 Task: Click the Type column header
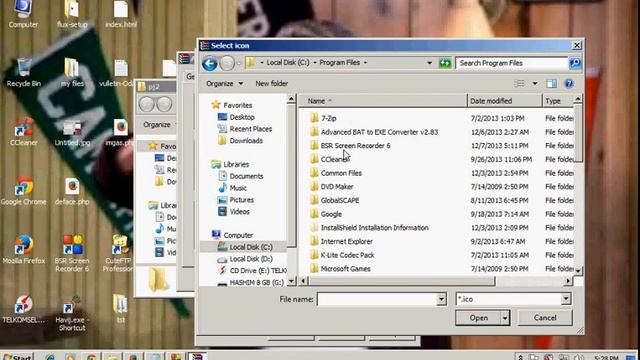pos(558,101)
